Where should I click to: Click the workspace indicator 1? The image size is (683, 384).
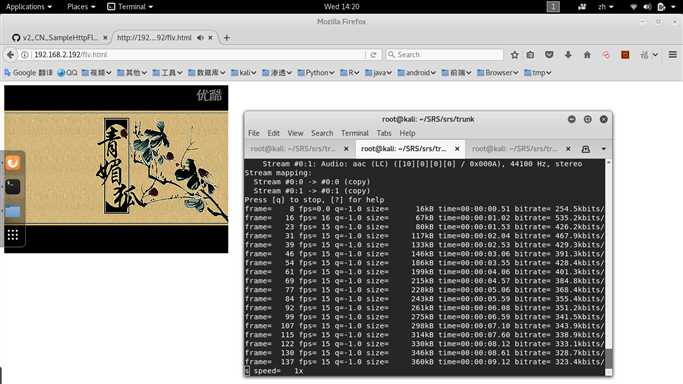553,7
